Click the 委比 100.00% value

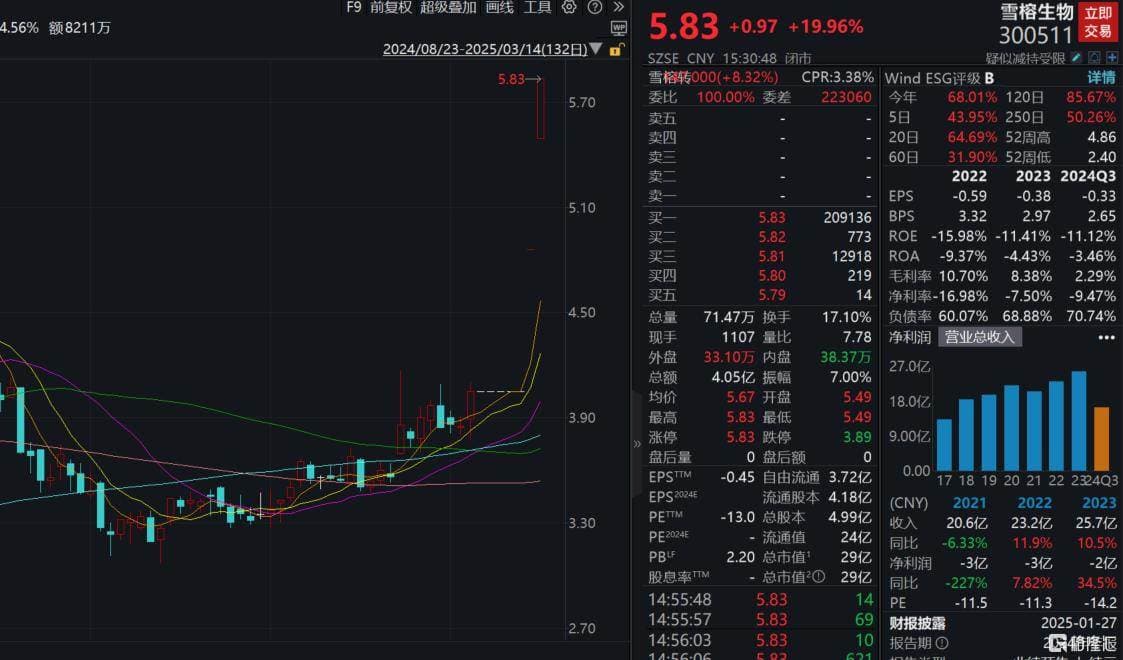point(726,97)
